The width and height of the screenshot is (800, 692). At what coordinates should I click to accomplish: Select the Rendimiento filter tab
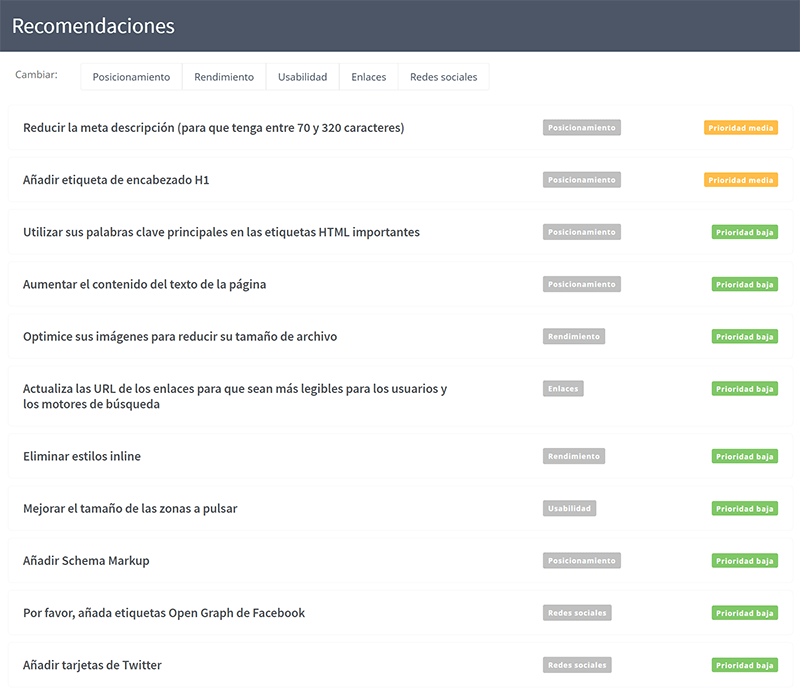[x=224, y=77]
